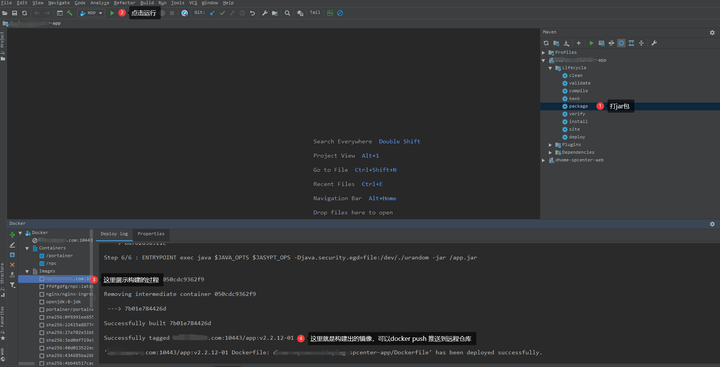Collapse the Images node in Docker
Screen dimensions: 720x367
[x=28, y=271]
